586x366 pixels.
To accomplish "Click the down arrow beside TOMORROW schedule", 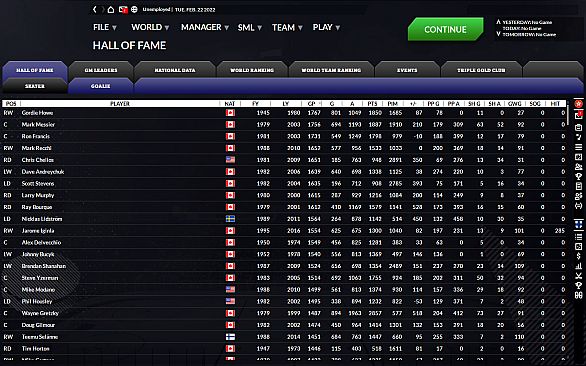I will click(x=498, y=34).
